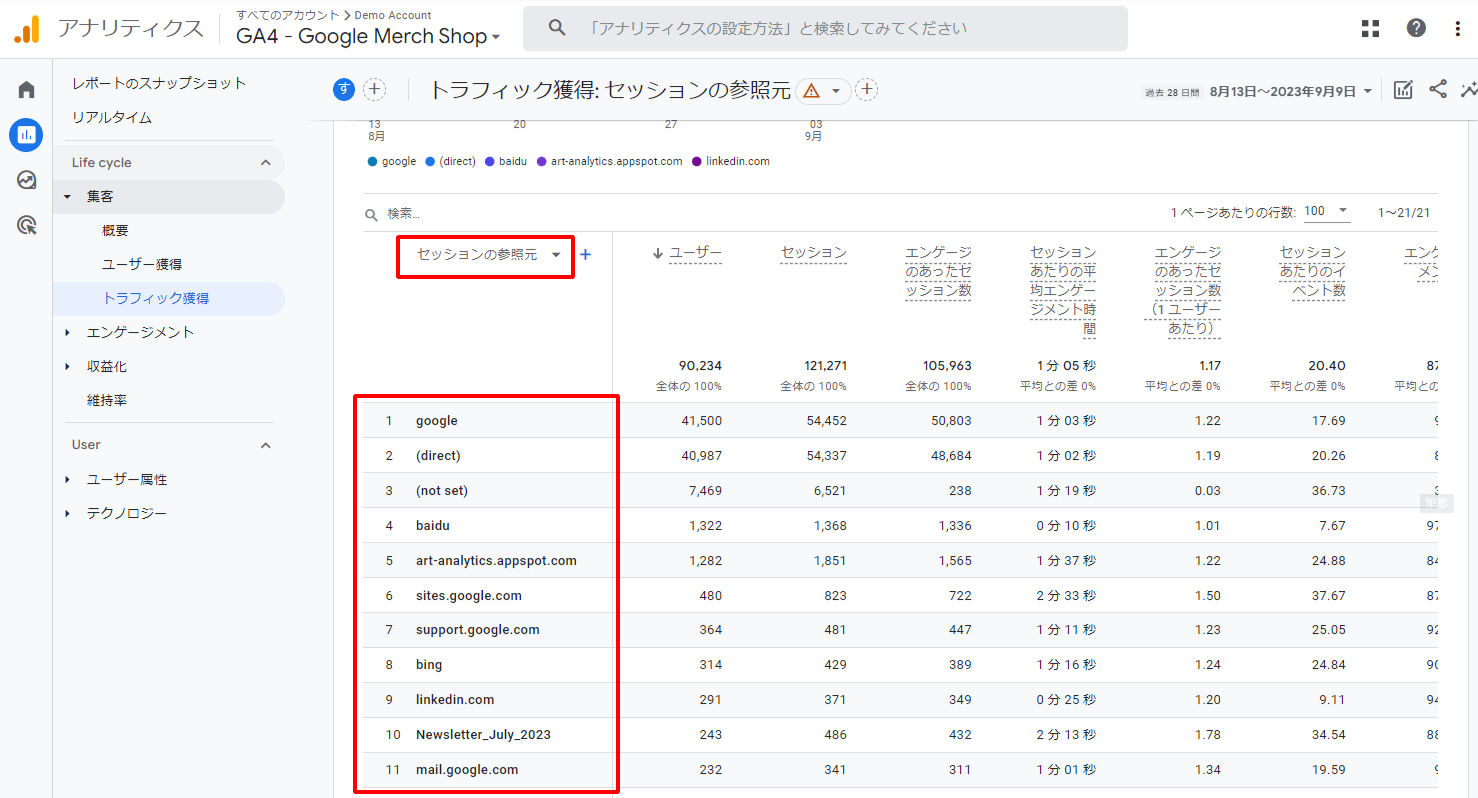This screenshot has width=1478, height=798.
Task: Open the date range 8月13日～2023年9月9日 dropdown
Action: pos(1291,91)
